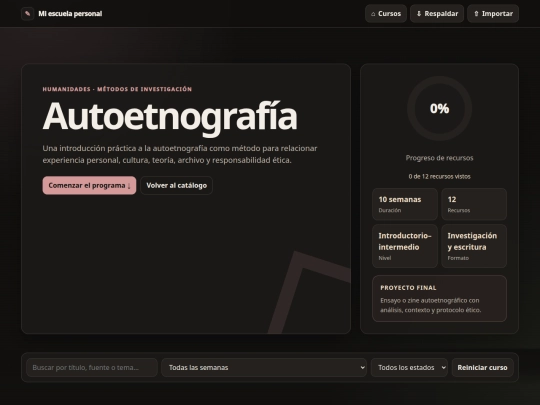This screenshot has height=405, width=540.
Task: Click the Progreso de recursos label
Action: 439,158
